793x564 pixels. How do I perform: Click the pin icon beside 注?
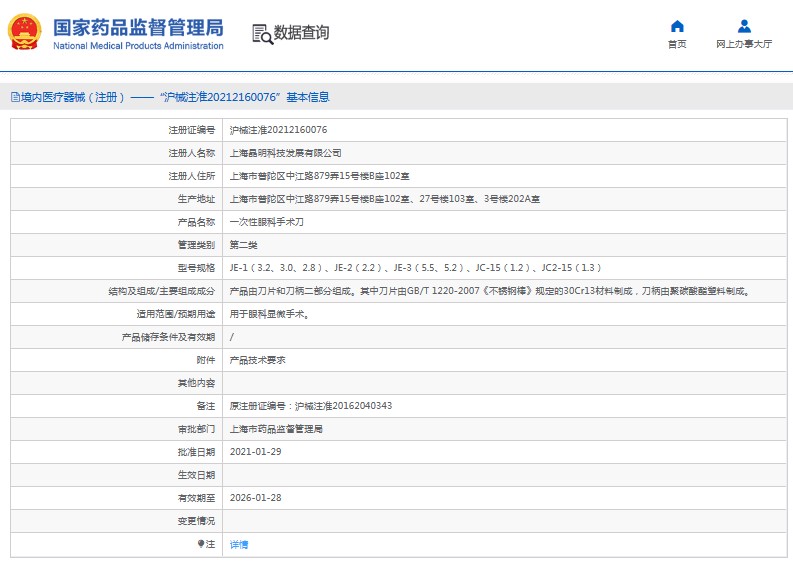point(200,544)
